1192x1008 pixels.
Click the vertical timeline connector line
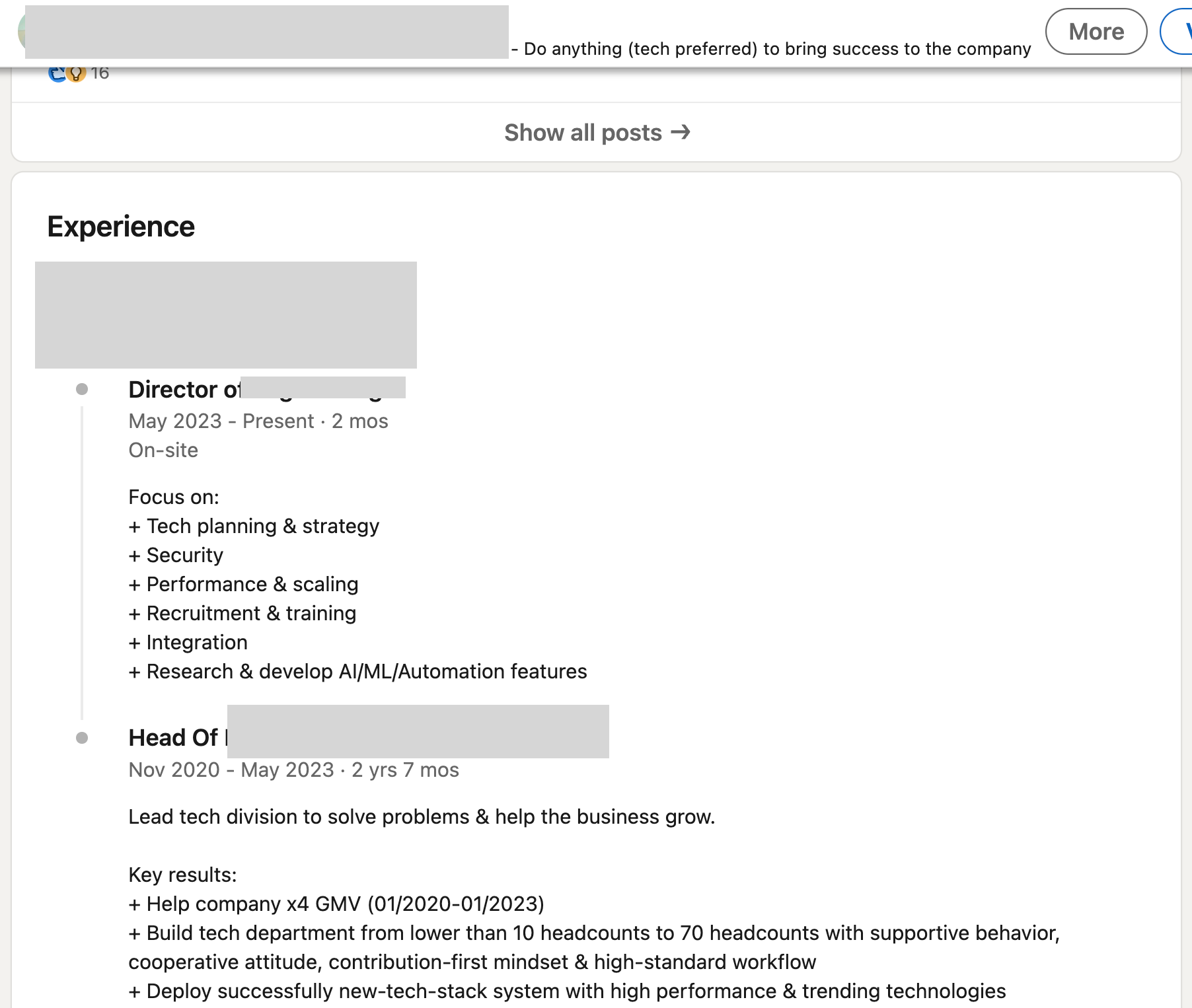tap(82, 561)
